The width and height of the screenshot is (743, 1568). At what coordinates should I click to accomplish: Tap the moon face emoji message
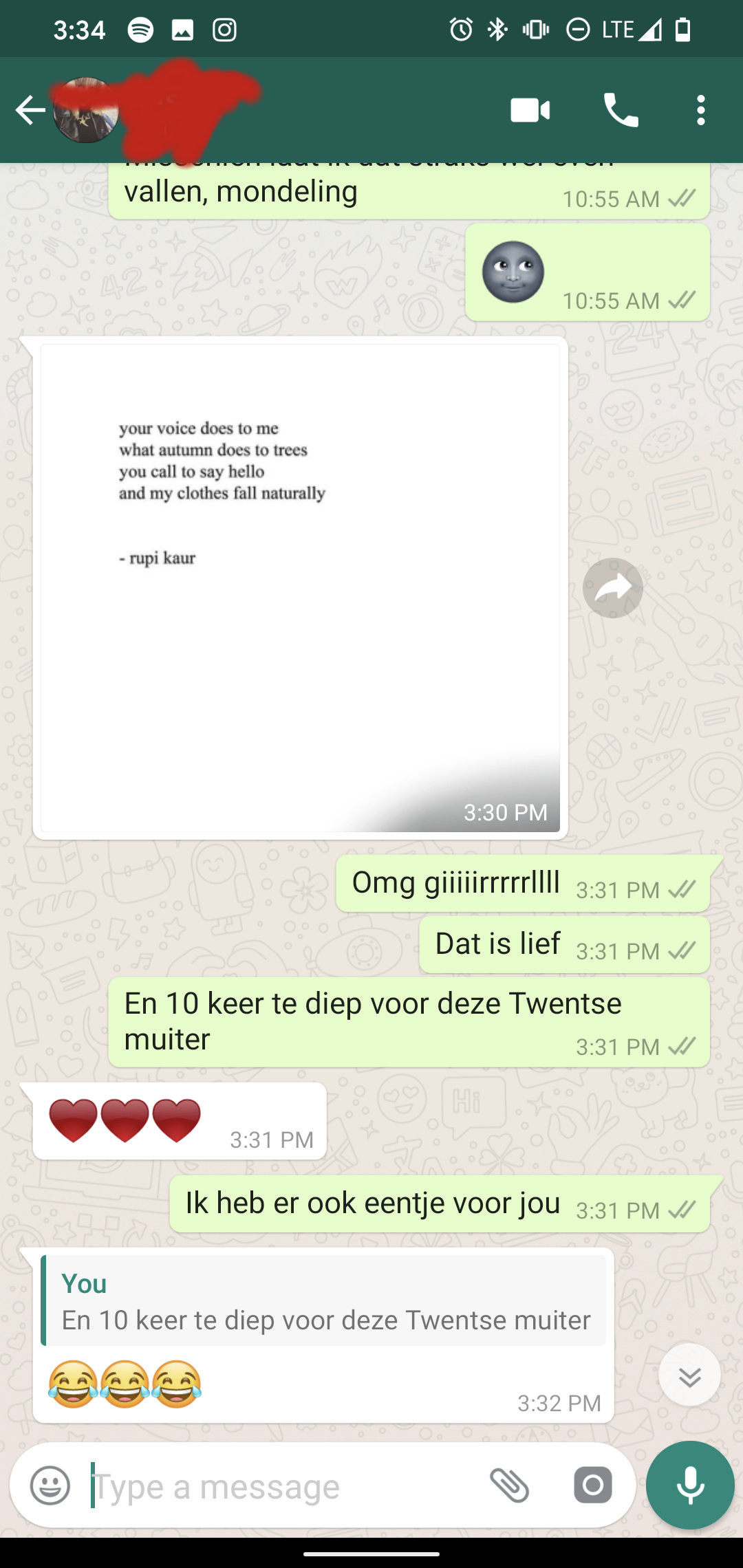(x=588, y=272)
